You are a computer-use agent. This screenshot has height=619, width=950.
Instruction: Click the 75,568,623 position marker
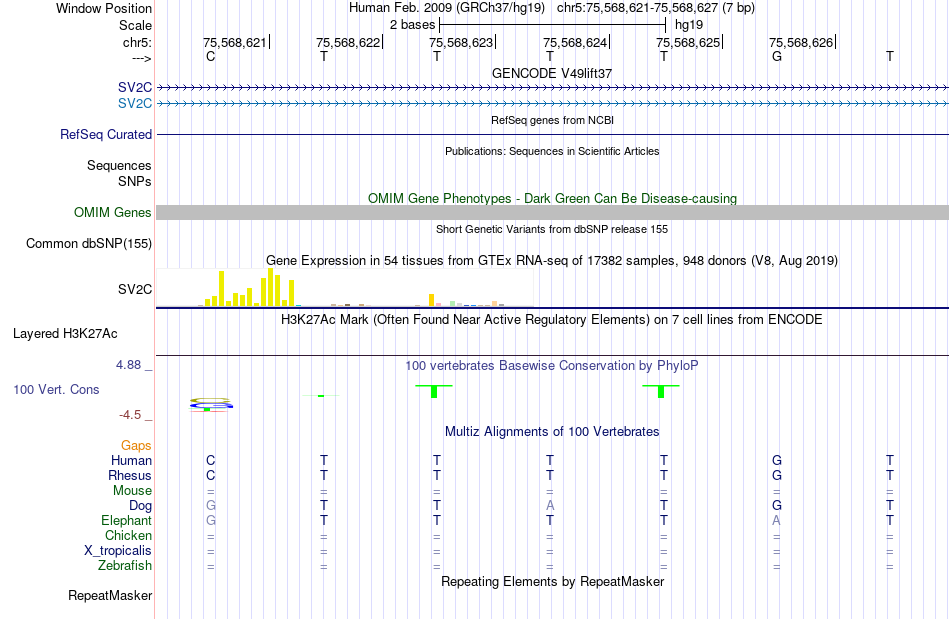point(462,42)
